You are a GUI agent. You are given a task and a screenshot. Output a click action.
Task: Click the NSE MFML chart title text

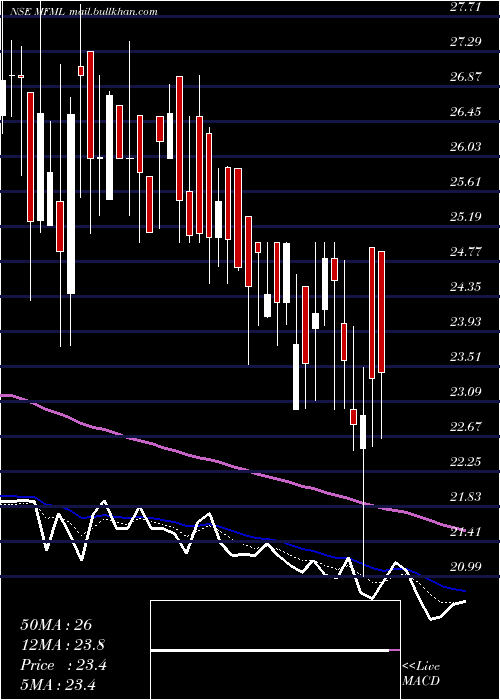(86, 11)
